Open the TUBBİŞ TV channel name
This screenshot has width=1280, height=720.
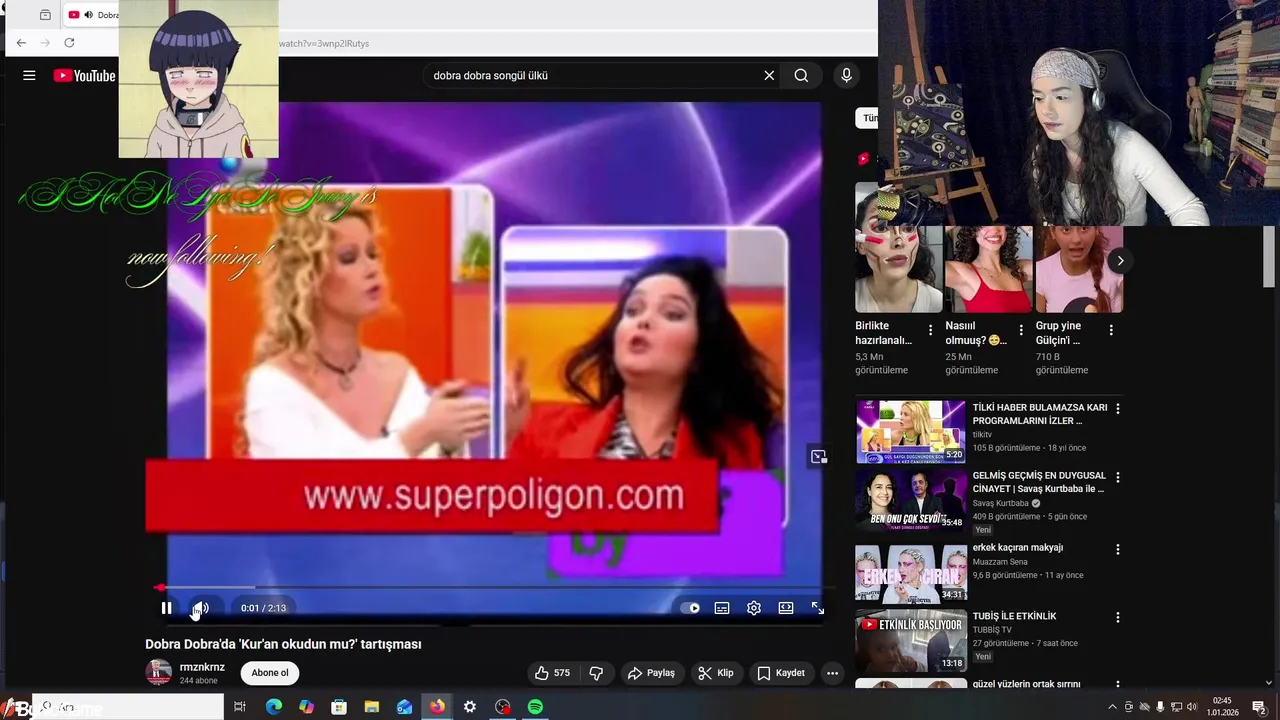[x=992, y=630]
